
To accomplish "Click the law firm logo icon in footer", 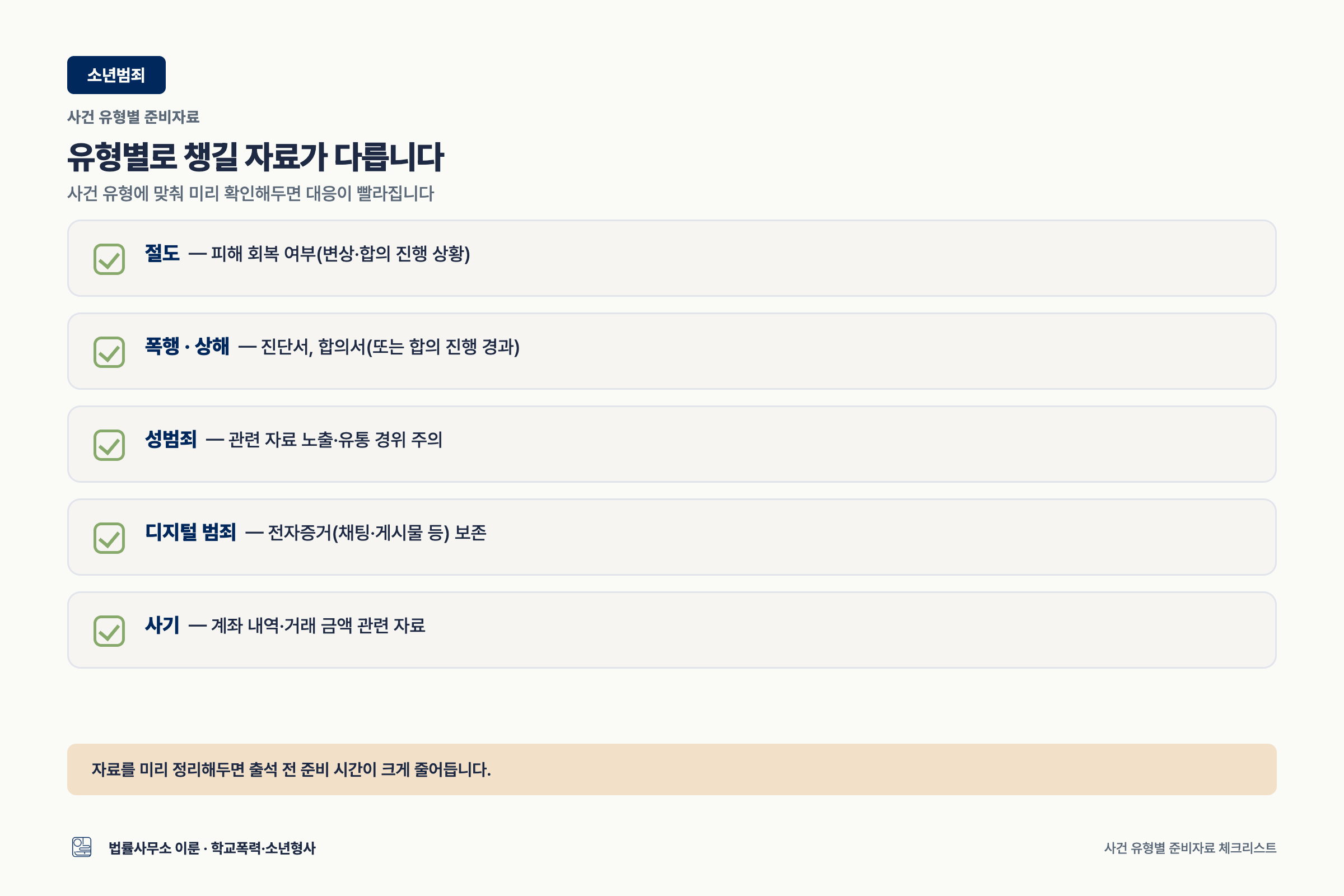I will [82, 847].
